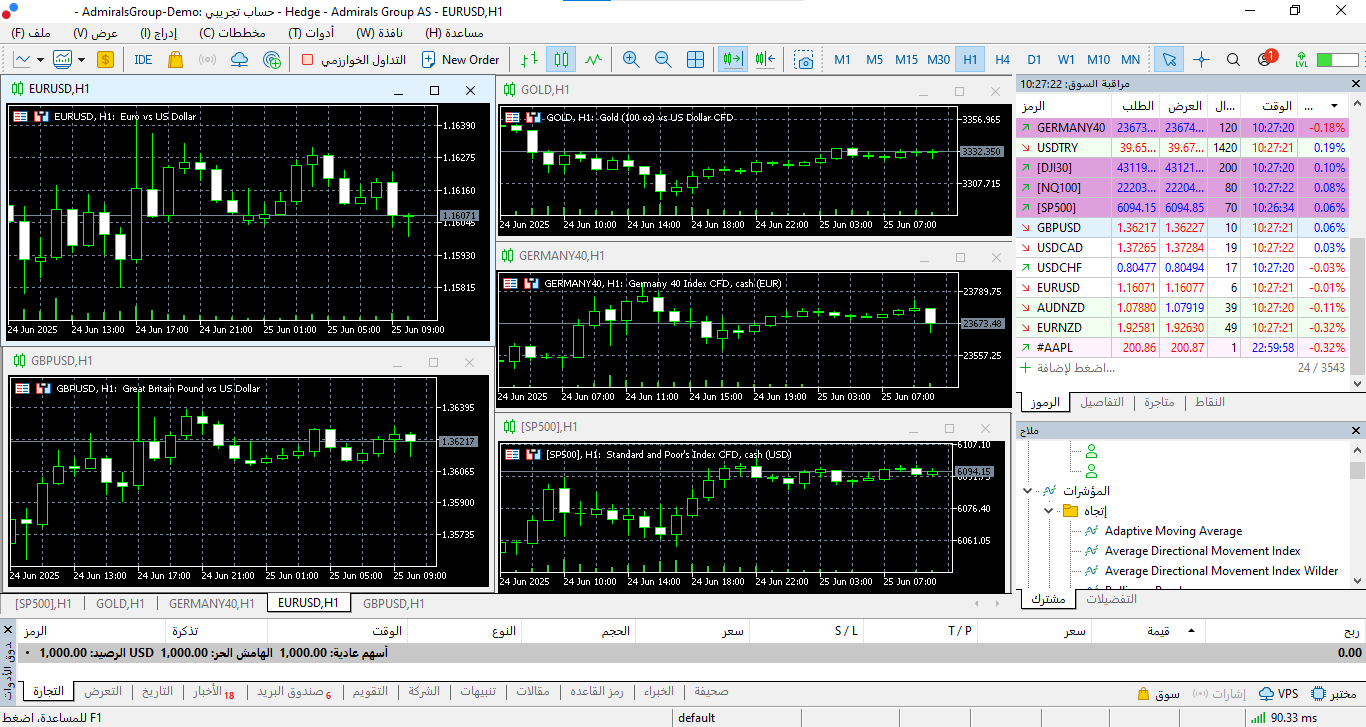Collapse the المؤشرات indicators tree node
1366x727 pixels.
coord(1027,491)
